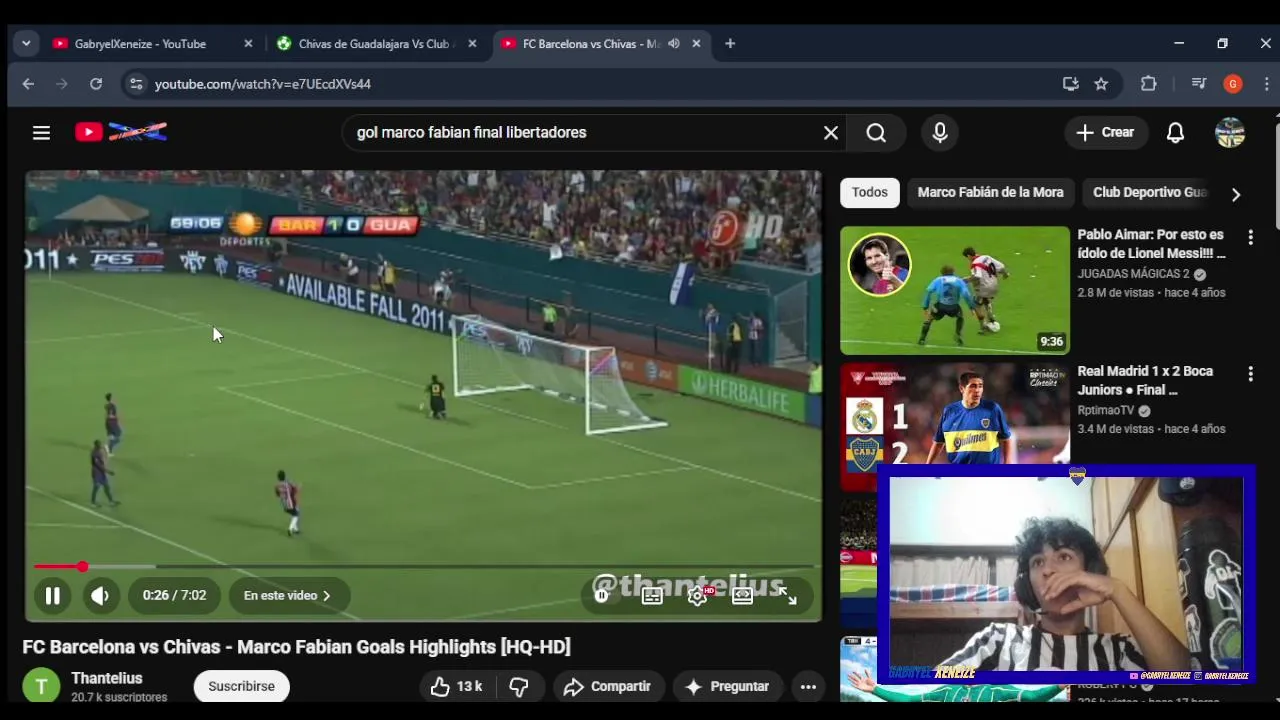Like the video (13 k)
This screenshot has width=1280, height=720.
(455, 687)
